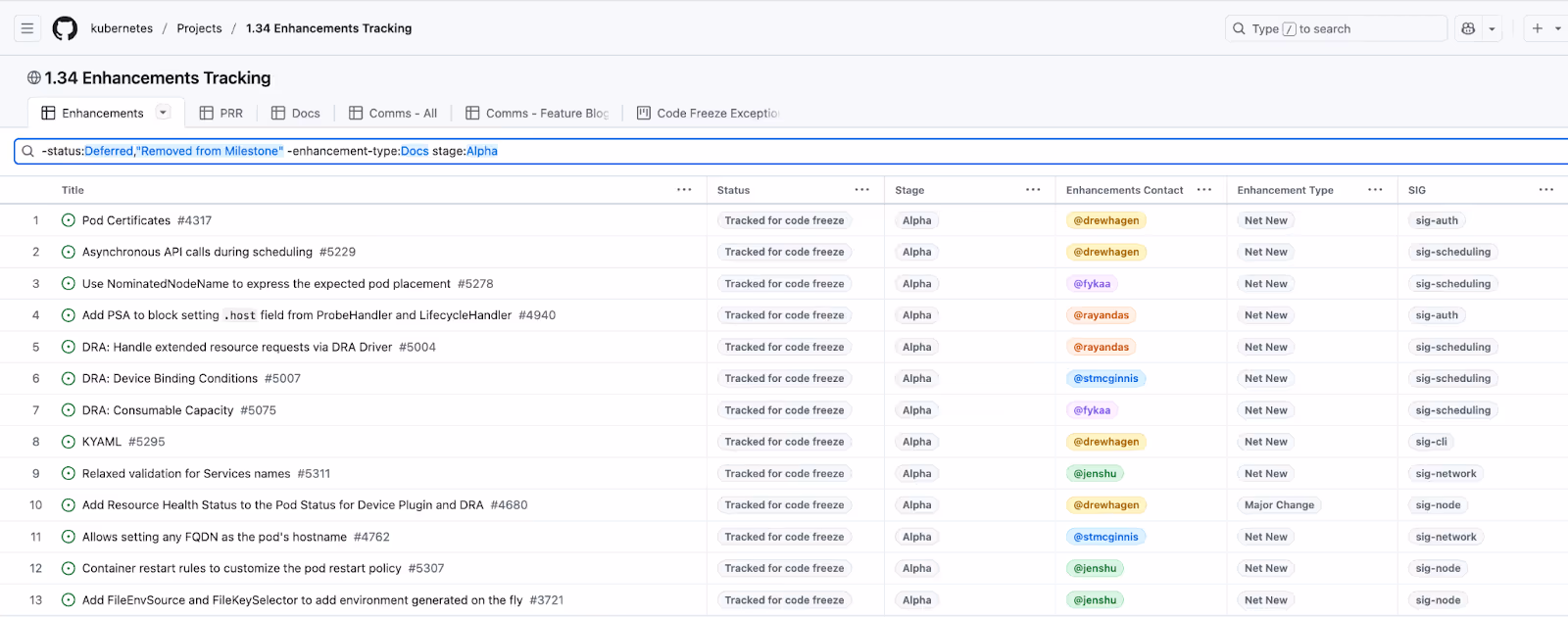Viewport: 1568px width, 617px height.
Task: Click open-issue icon for DRA extended resource row
Action: pos(69,347)
